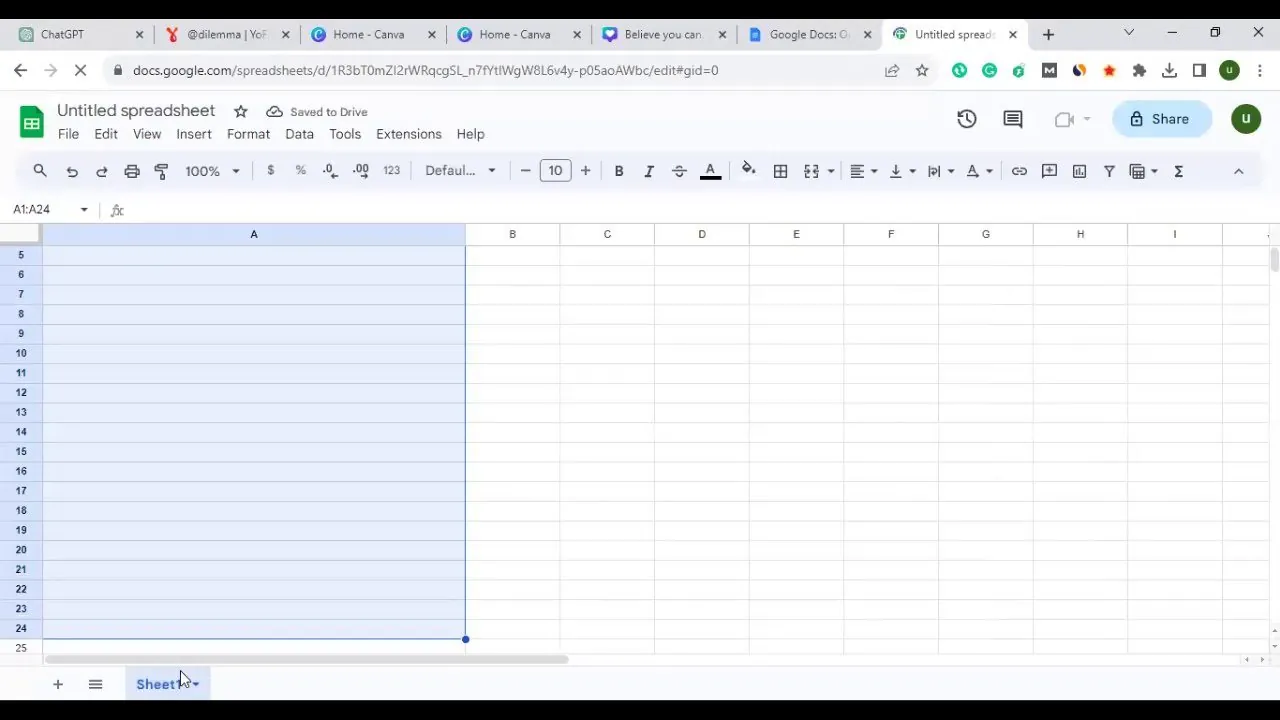Toggle strikethrough formatting
Image resolution: width=1280 pixels, height=720 pixels.
coord(679,171)
